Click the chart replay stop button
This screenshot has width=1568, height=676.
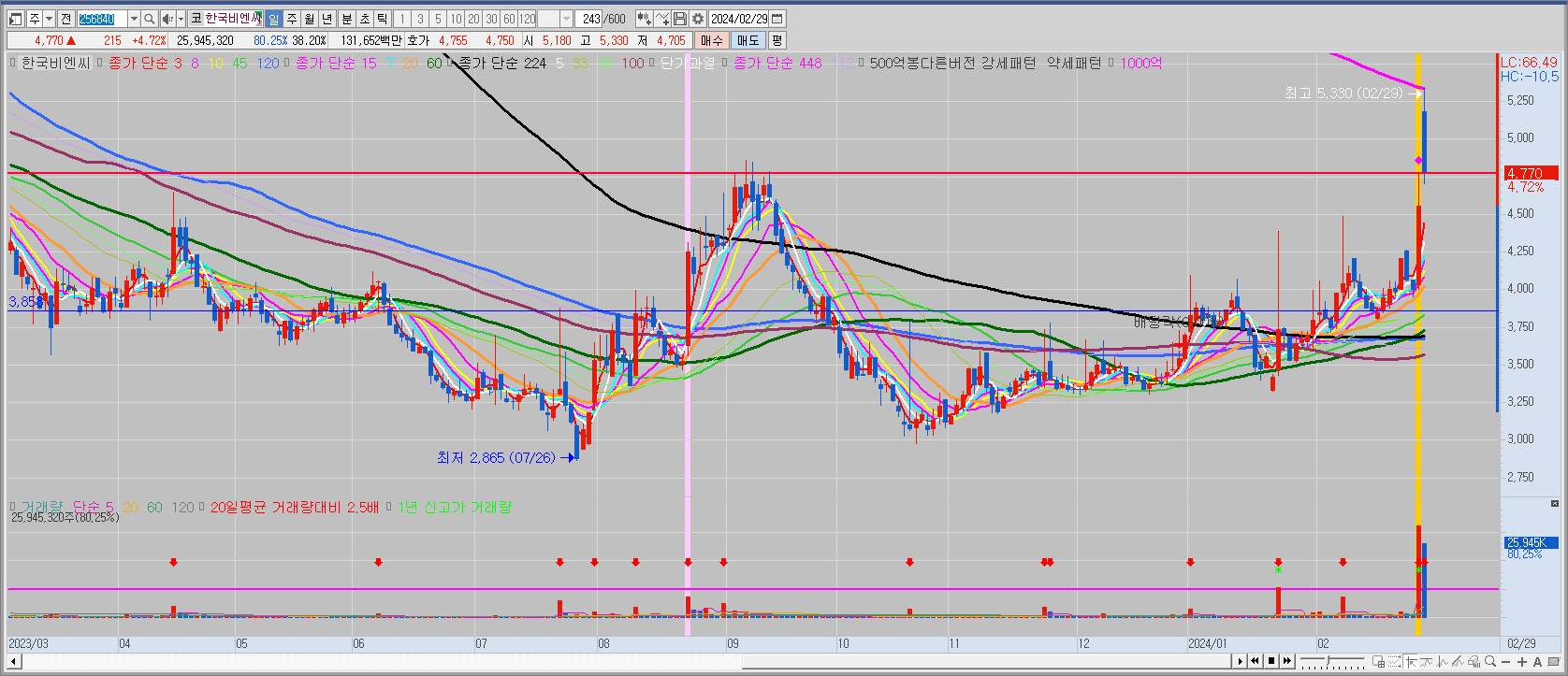click(1270, 661)
